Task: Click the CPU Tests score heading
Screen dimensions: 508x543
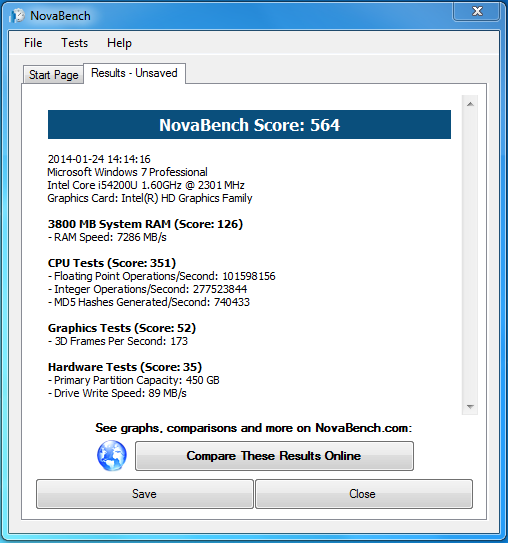Action: (x=112, y=263)
